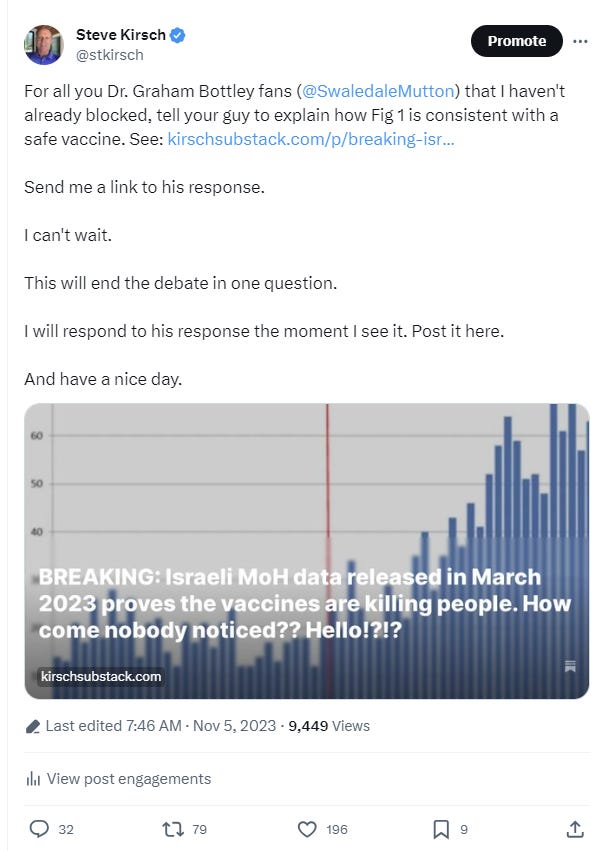Reply to the post using the speech bubble icon

tap(39, 829)
